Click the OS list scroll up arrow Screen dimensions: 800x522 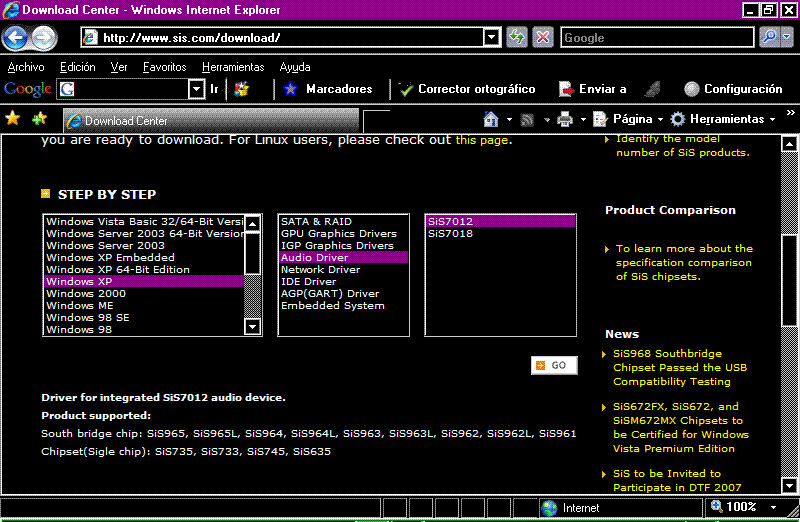[x=253, y=223]
